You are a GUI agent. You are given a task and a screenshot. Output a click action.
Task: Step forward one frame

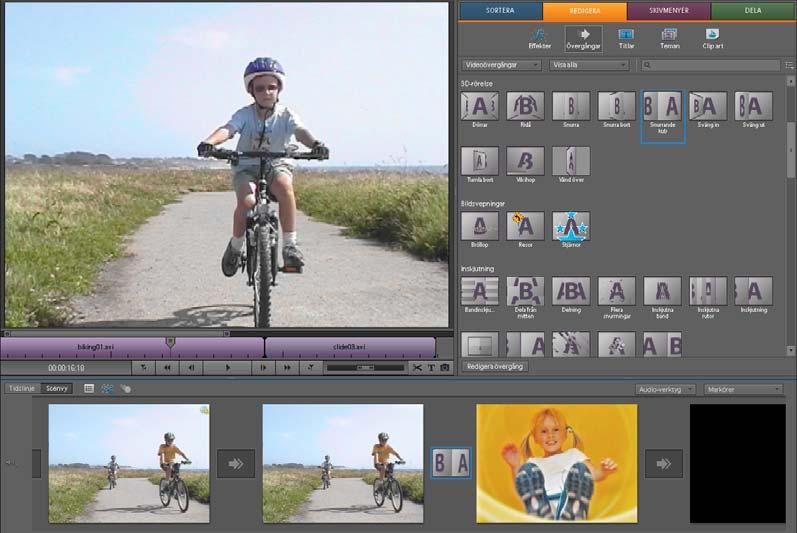[x=263, y=367]
